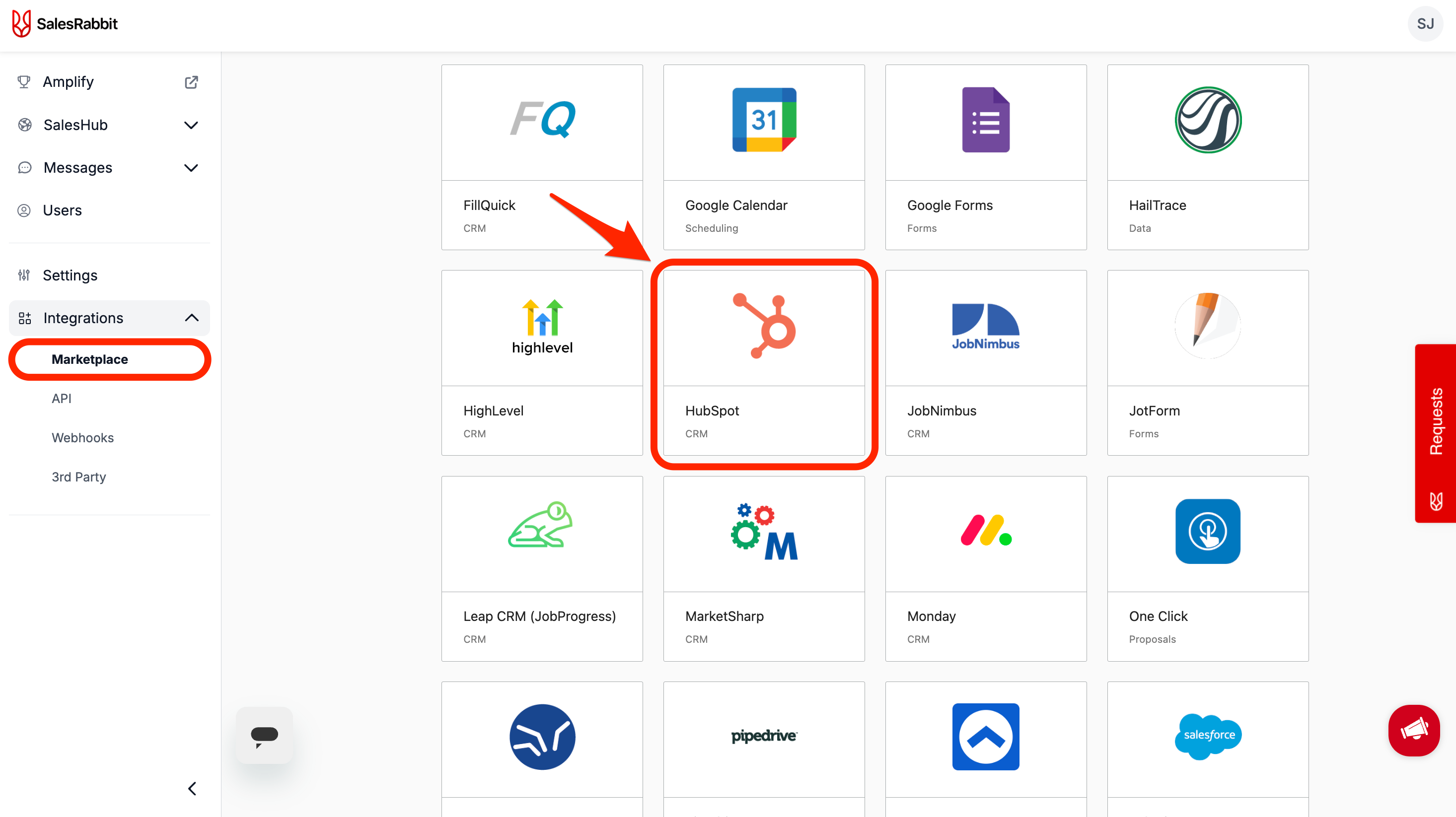Open the chat bubble widget icon
Viewport: 1456px width, 817px height.
click(x=264, y=735)
